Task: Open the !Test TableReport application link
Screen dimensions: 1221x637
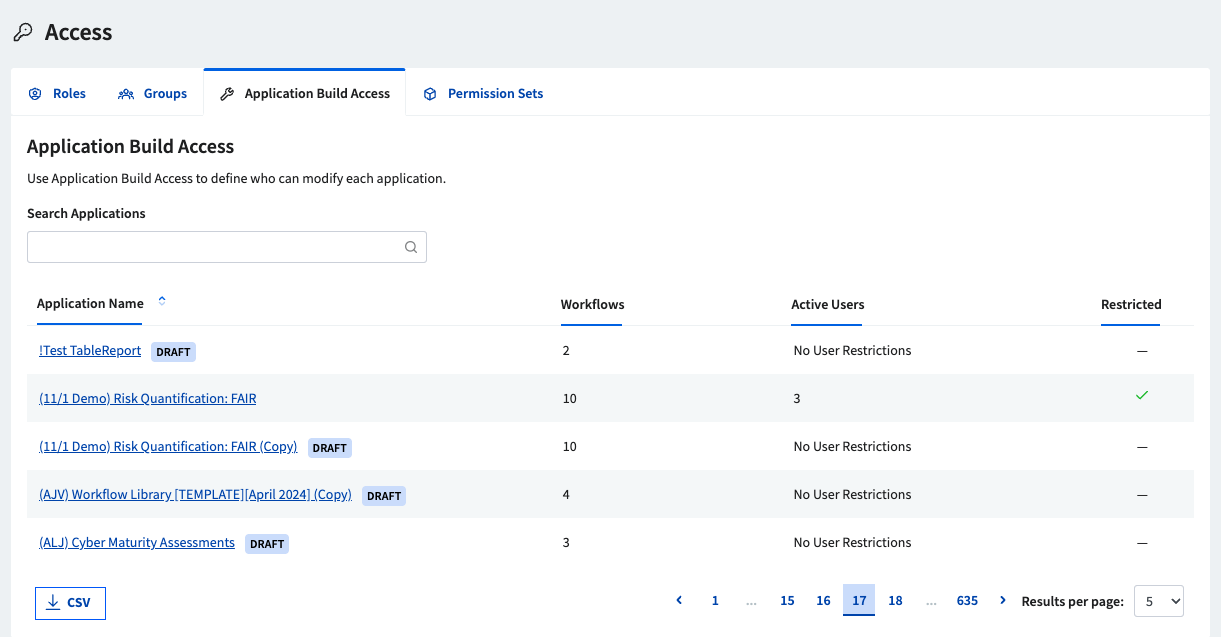Action: coord(90,351)
